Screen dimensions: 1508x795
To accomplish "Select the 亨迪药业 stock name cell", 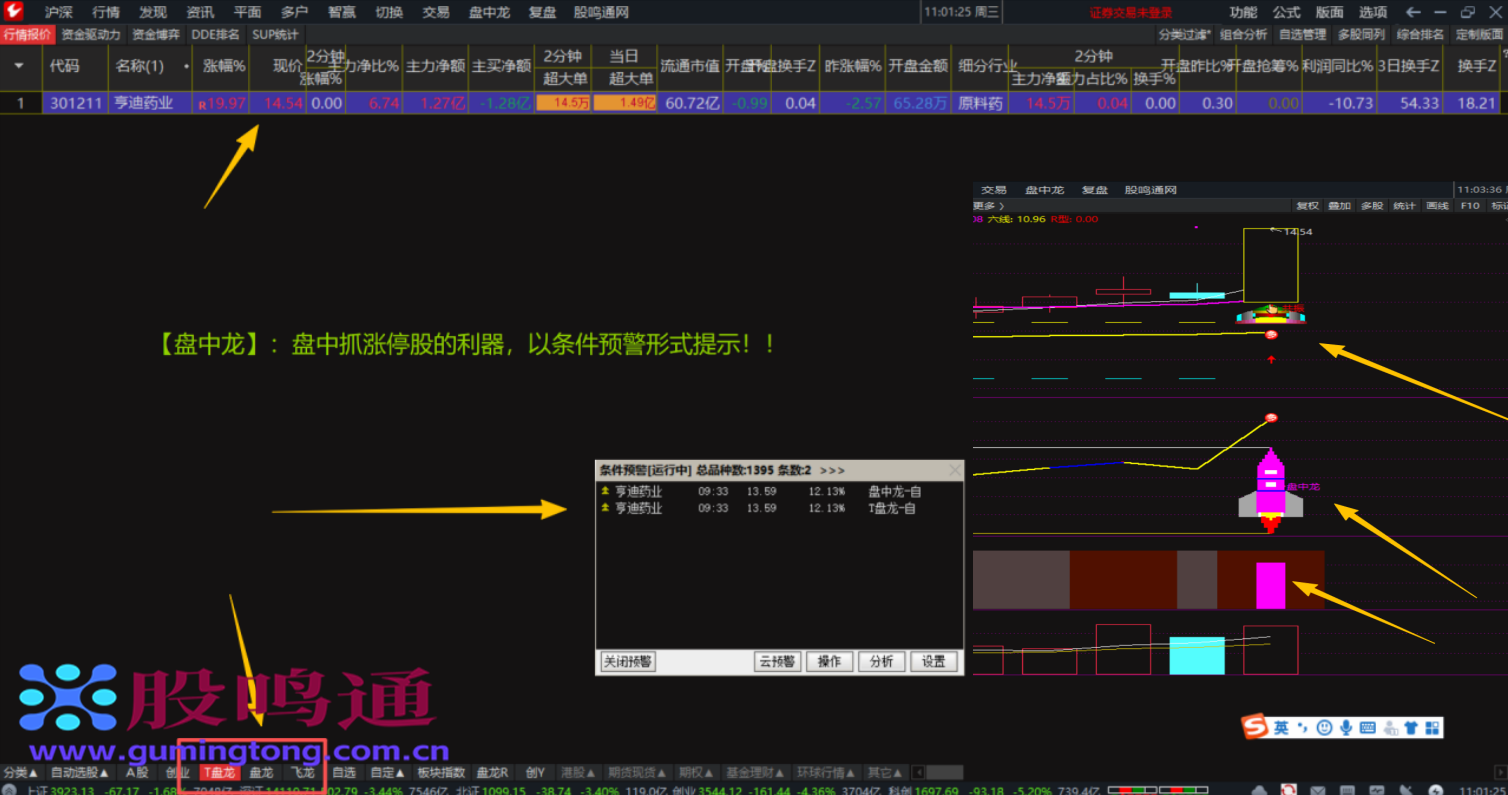I will click(144, 103).
